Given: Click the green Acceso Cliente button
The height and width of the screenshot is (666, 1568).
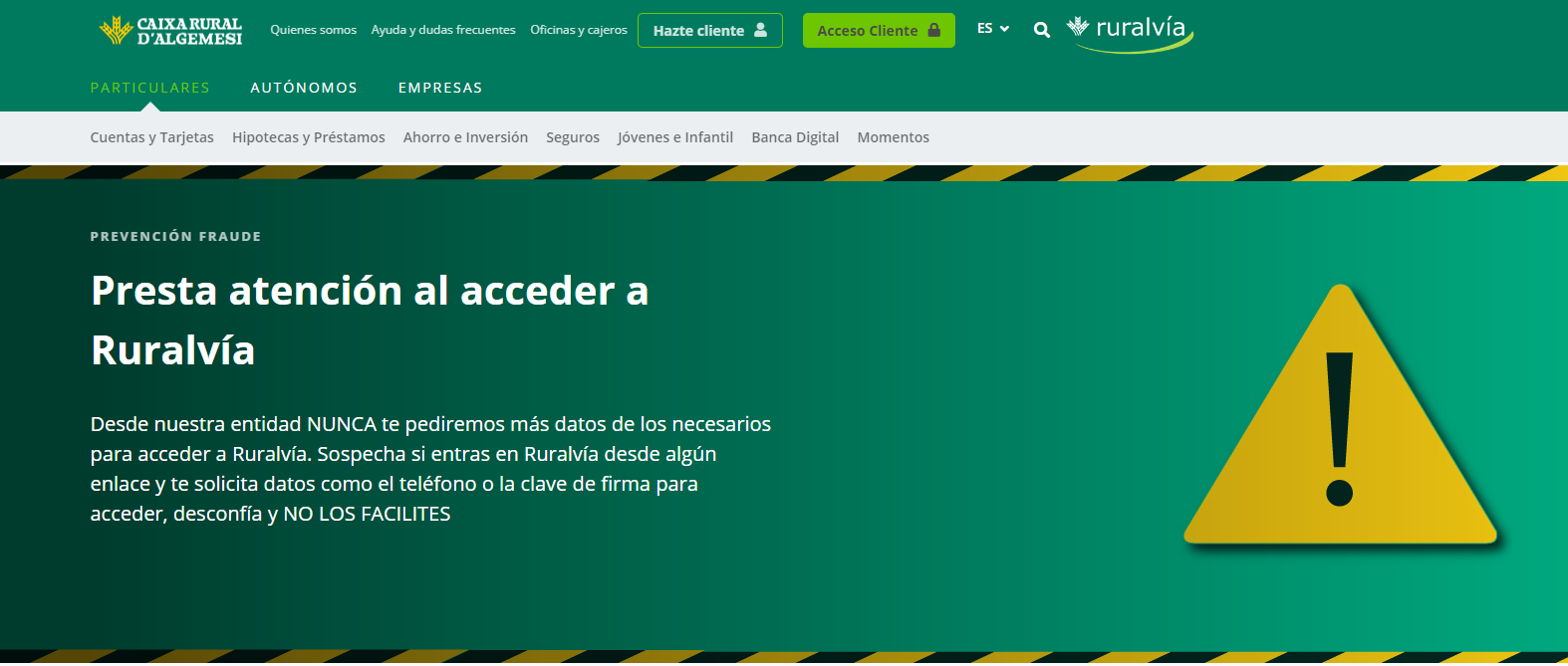Looking at the screenshot, I should point(879,30).
